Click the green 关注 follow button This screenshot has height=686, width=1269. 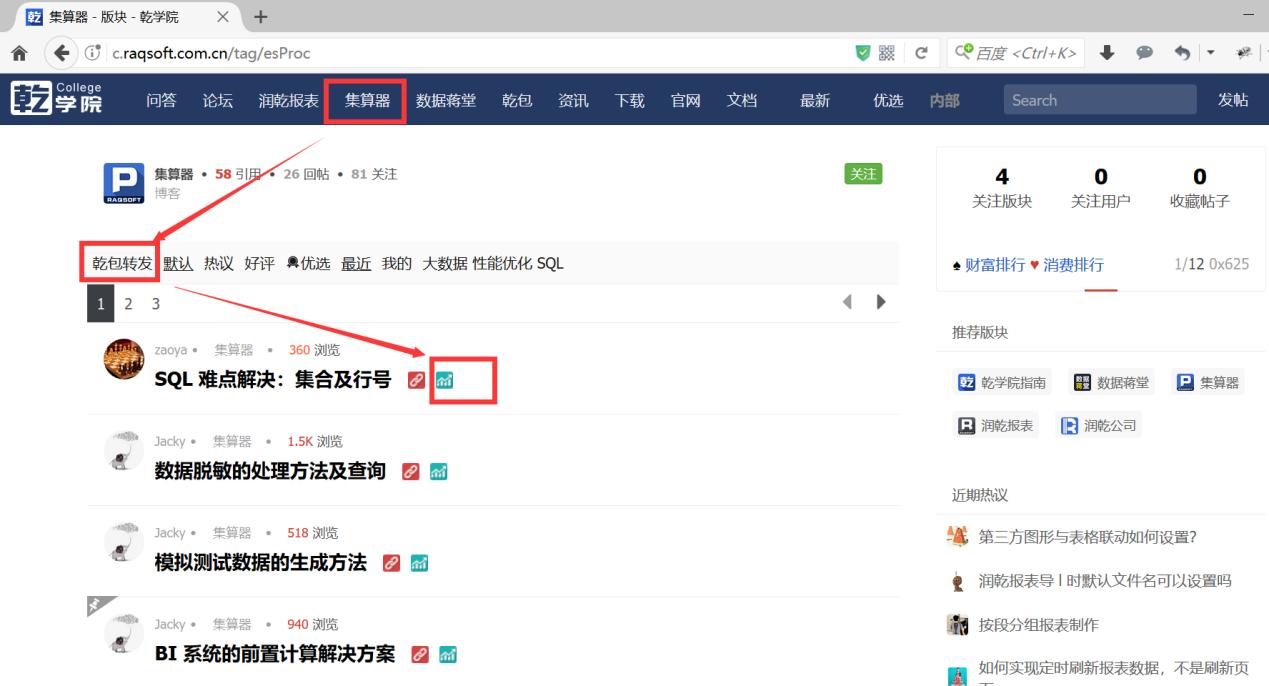click(864, 174)
